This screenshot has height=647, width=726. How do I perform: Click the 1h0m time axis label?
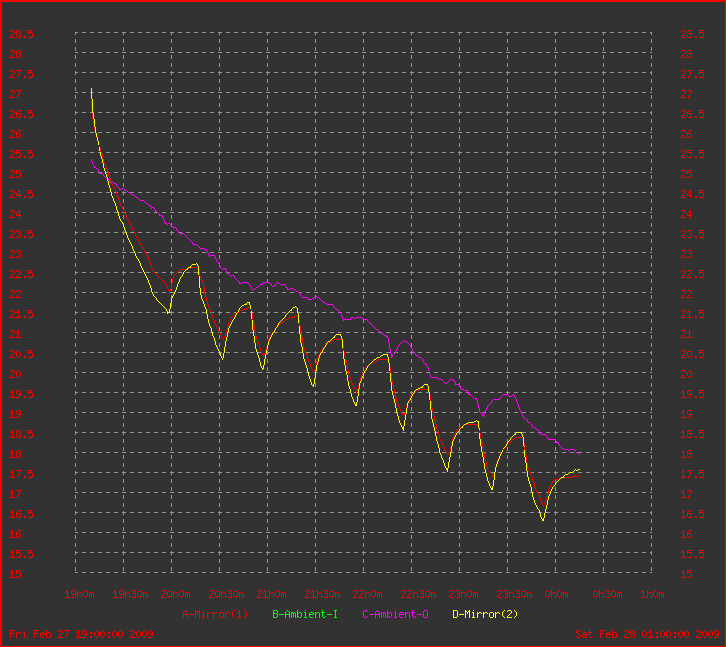[652, 594]
